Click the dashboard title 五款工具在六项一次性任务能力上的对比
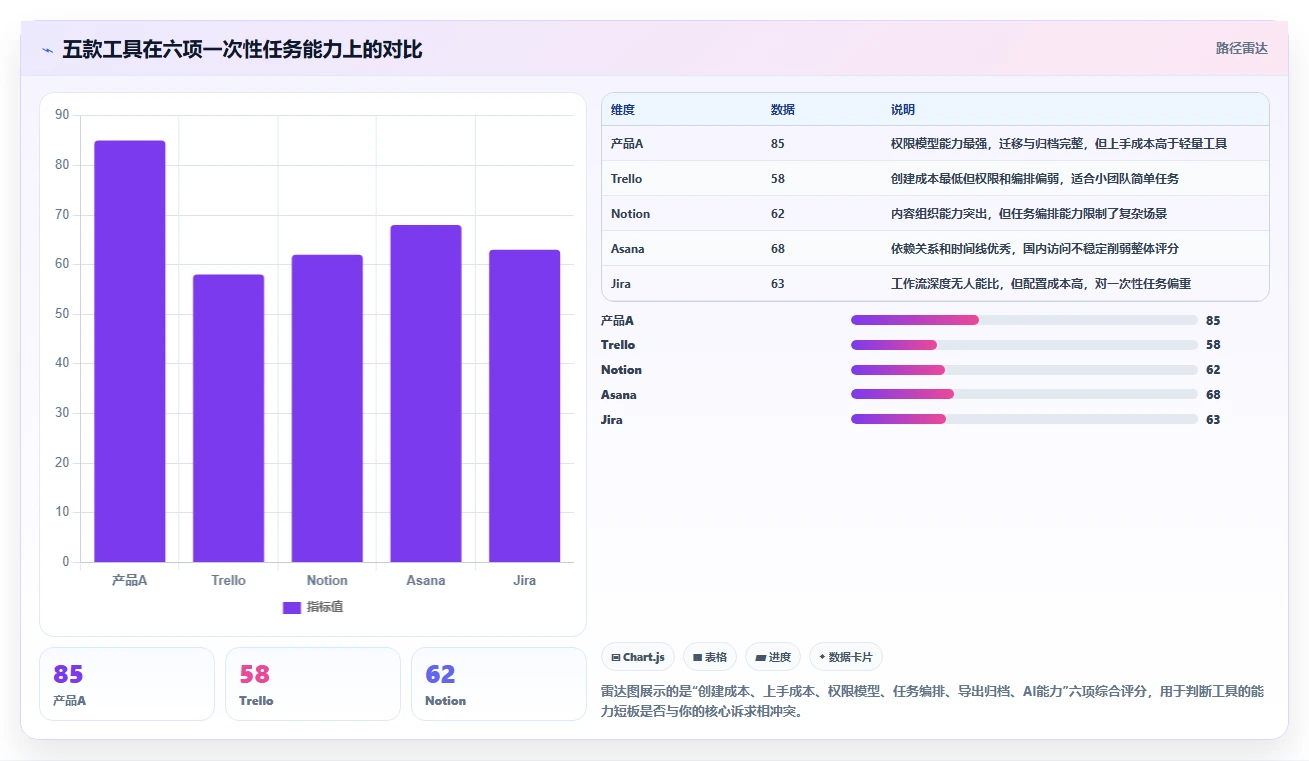 (x=242, y=50)
